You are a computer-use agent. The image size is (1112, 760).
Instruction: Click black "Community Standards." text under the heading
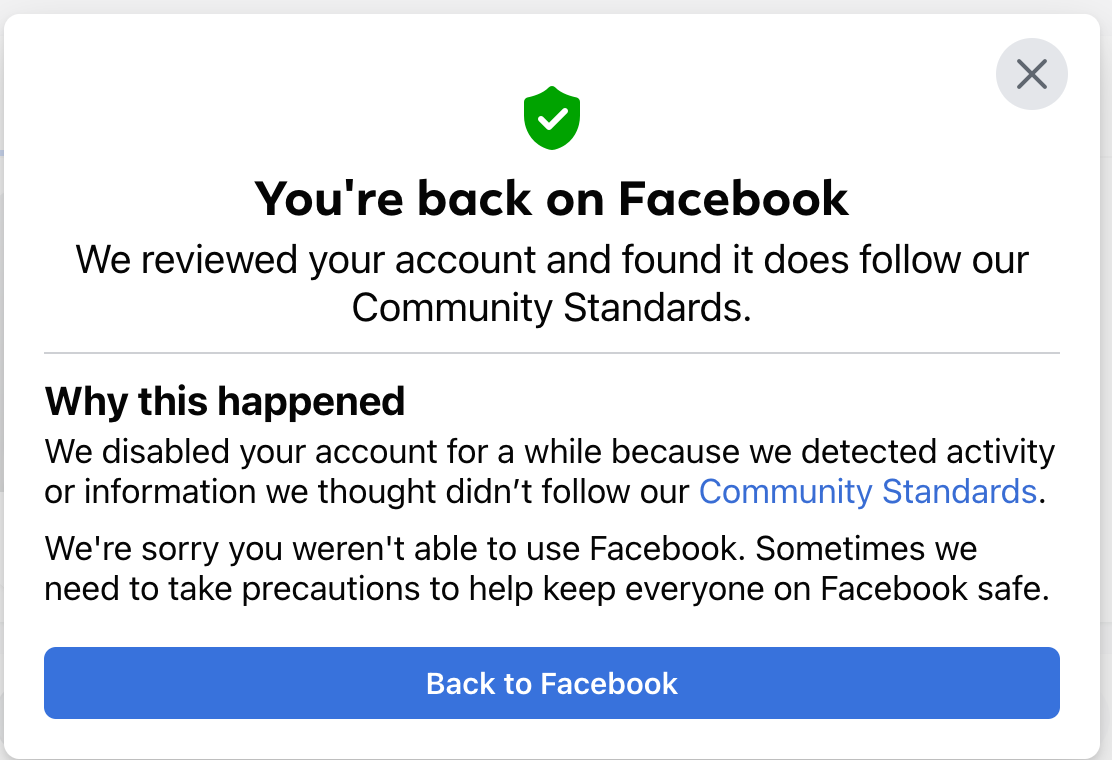(x=552, y=308)
